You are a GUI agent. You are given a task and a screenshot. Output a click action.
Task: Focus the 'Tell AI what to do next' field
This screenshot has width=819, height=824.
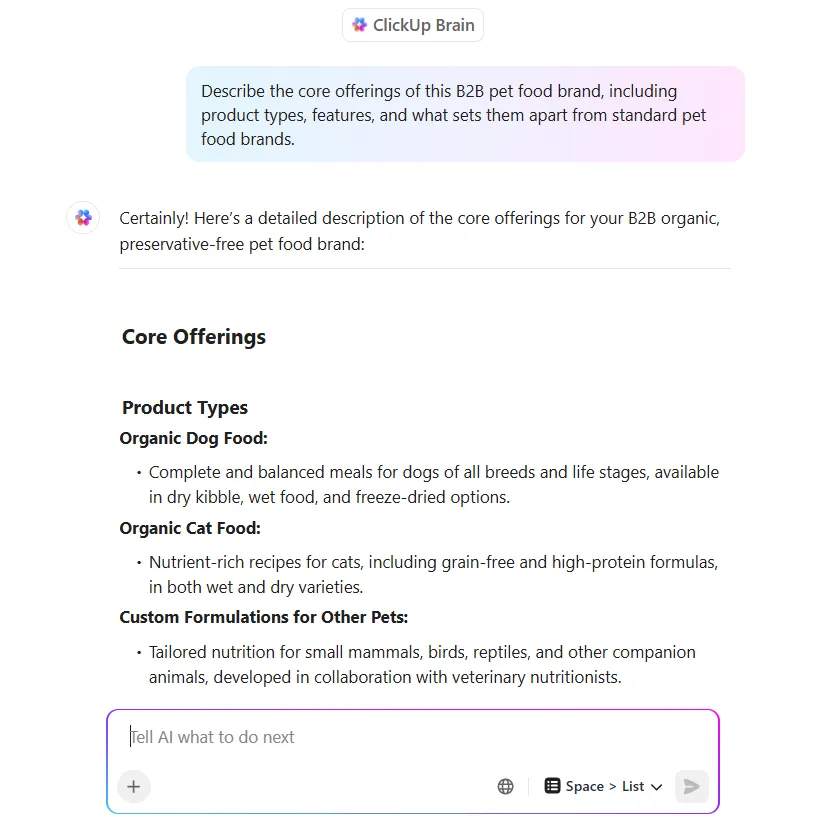(413, 737)
